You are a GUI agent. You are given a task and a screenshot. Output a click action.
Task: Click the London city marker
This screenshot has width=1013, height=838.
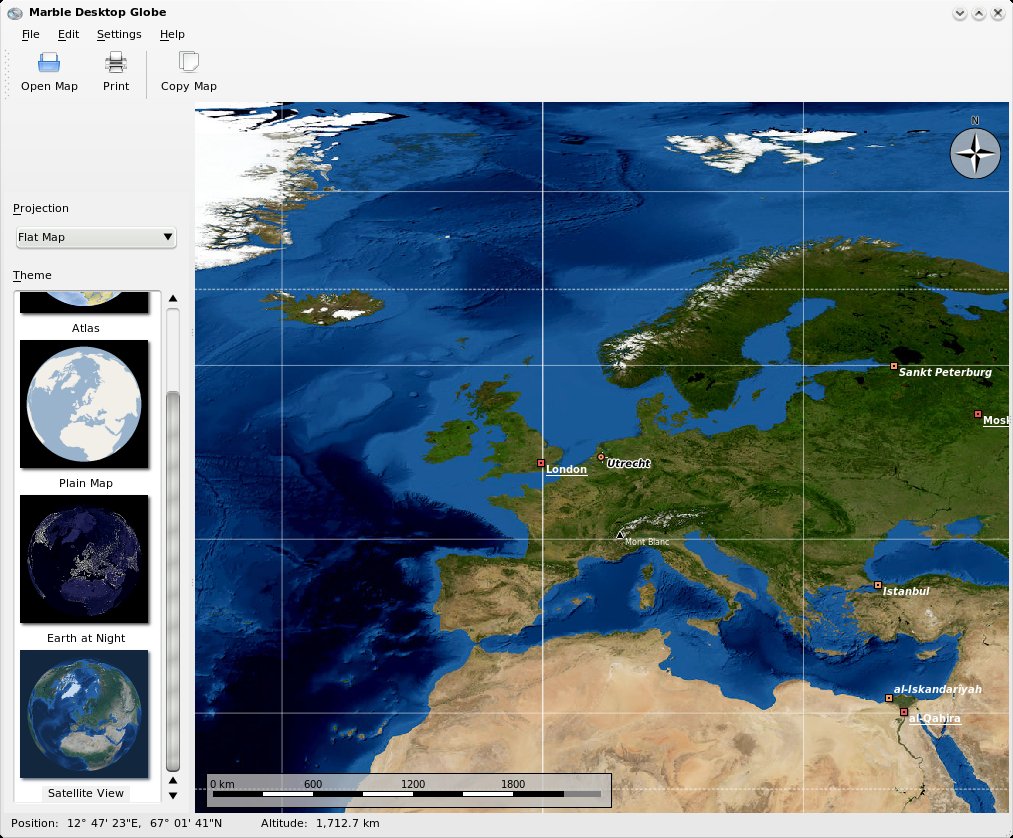coord(541,463)
